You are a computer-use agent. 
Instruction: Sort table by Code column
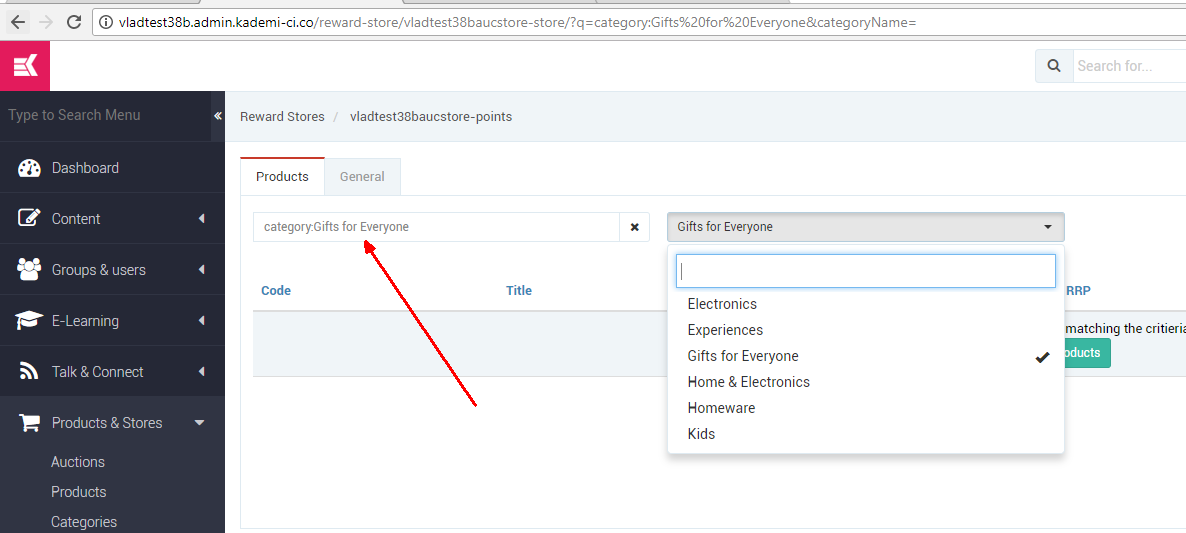[x=276, y=290]
